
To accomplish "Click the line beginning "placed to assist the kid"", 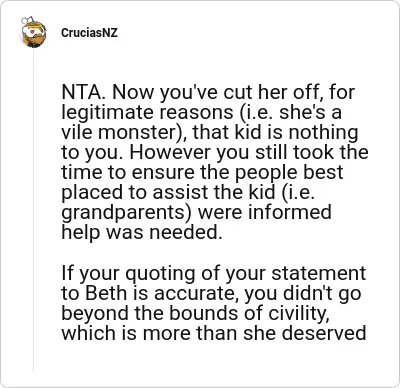I will tap(188, 192).
